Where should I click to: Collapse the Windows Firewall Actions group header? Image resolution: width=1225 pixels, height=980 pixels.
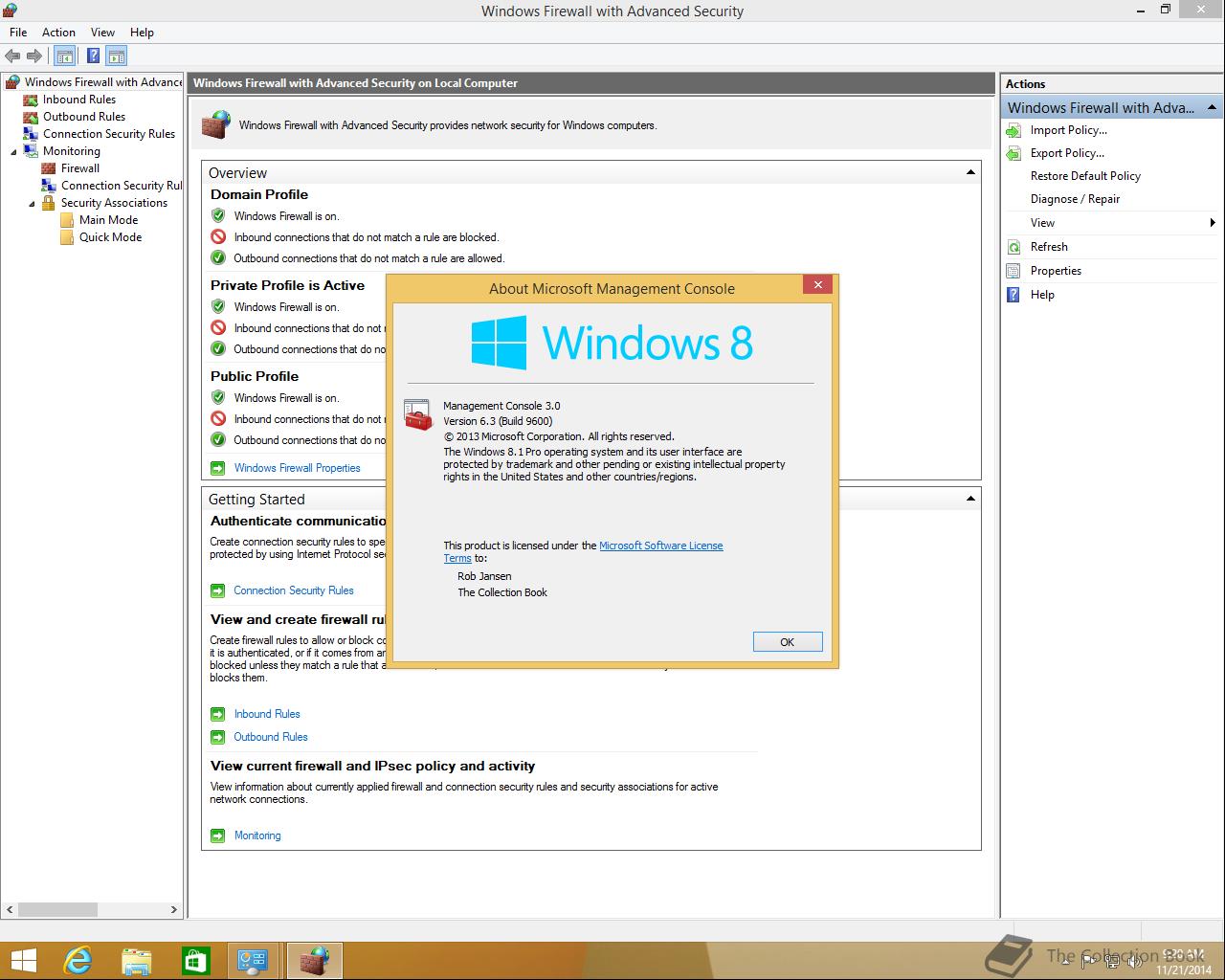(x=1212, y=107)
